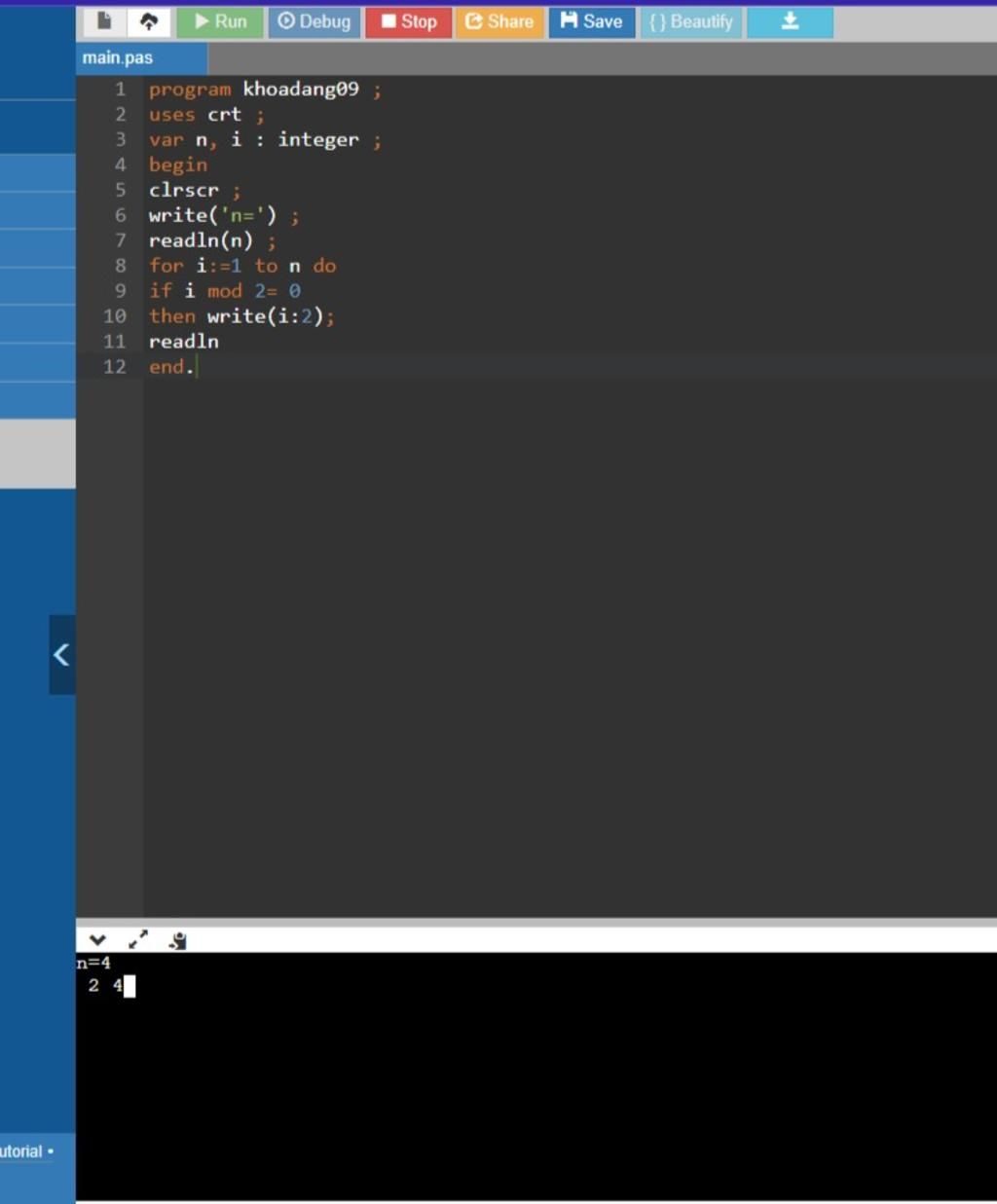
Task: Collapse the console with the chevron-down icon
Action: tap(97, 940)
